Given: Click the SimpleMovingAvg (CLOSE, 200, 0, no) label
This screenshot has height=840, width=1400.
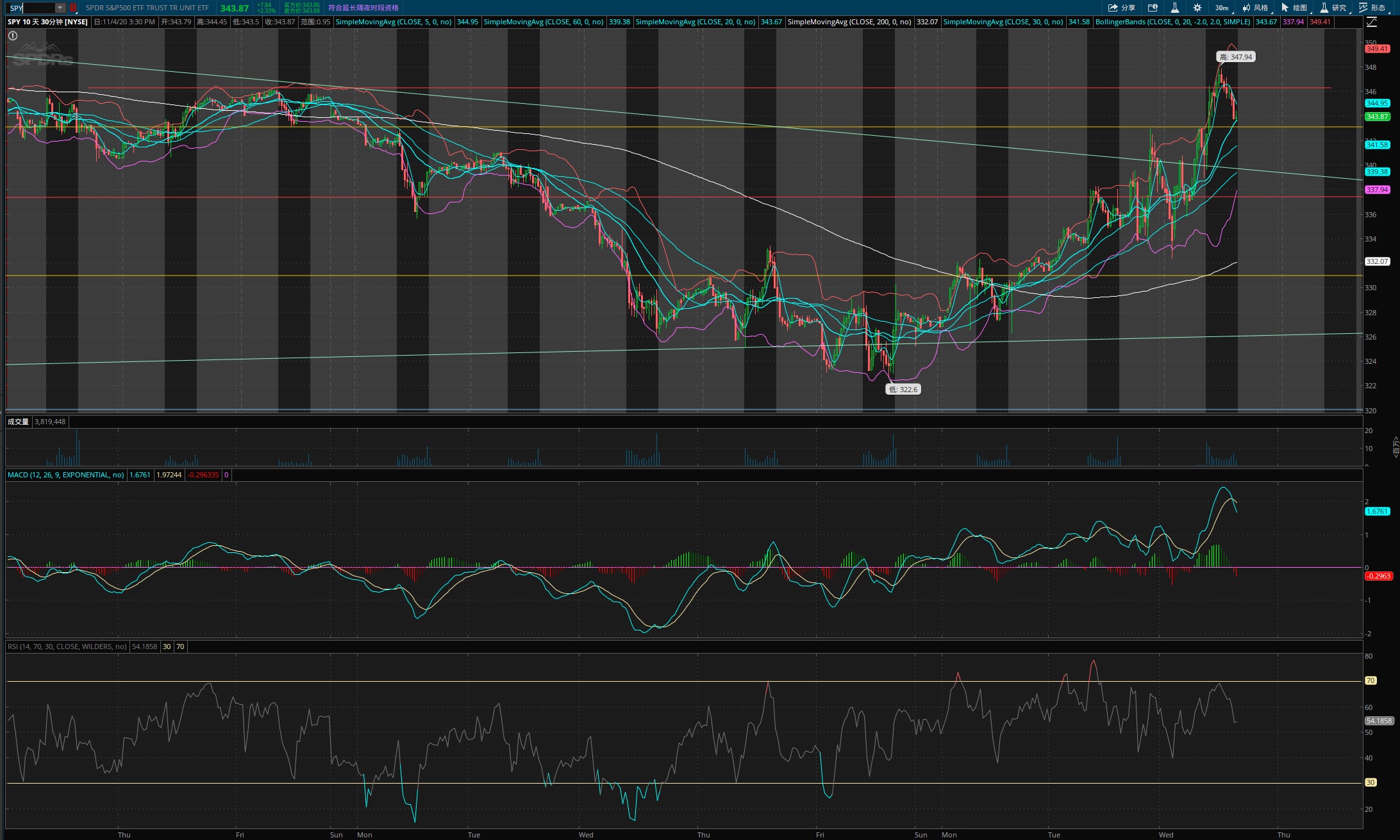Looking at the screenshot, I should (x=849, y=22).
